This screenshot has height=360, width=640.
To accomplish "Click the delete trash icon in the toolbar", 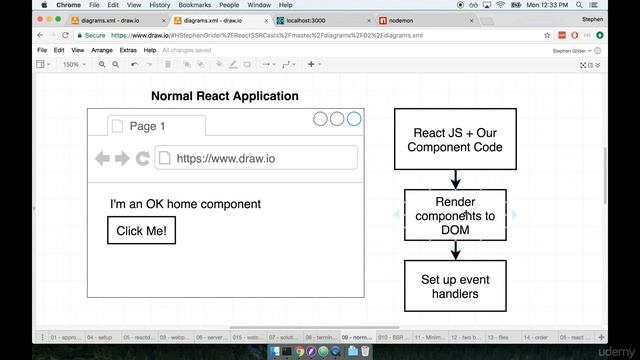I will click(x=168, y=64).
